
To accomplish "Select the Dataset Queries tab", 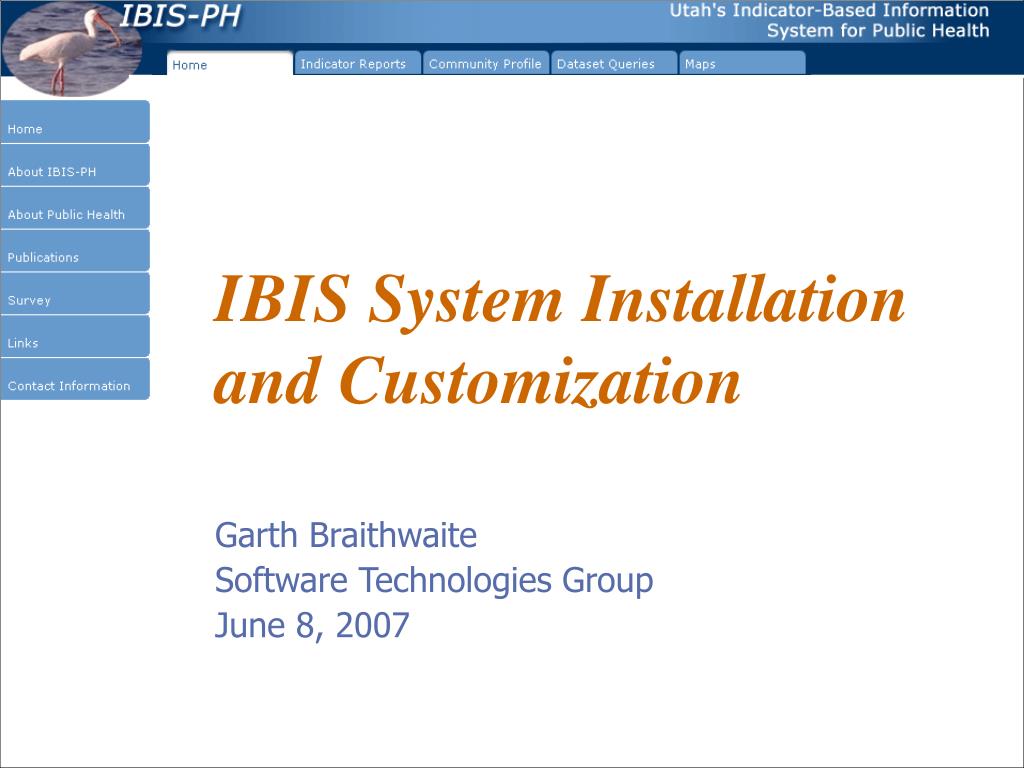I will [x=614, y=63].
